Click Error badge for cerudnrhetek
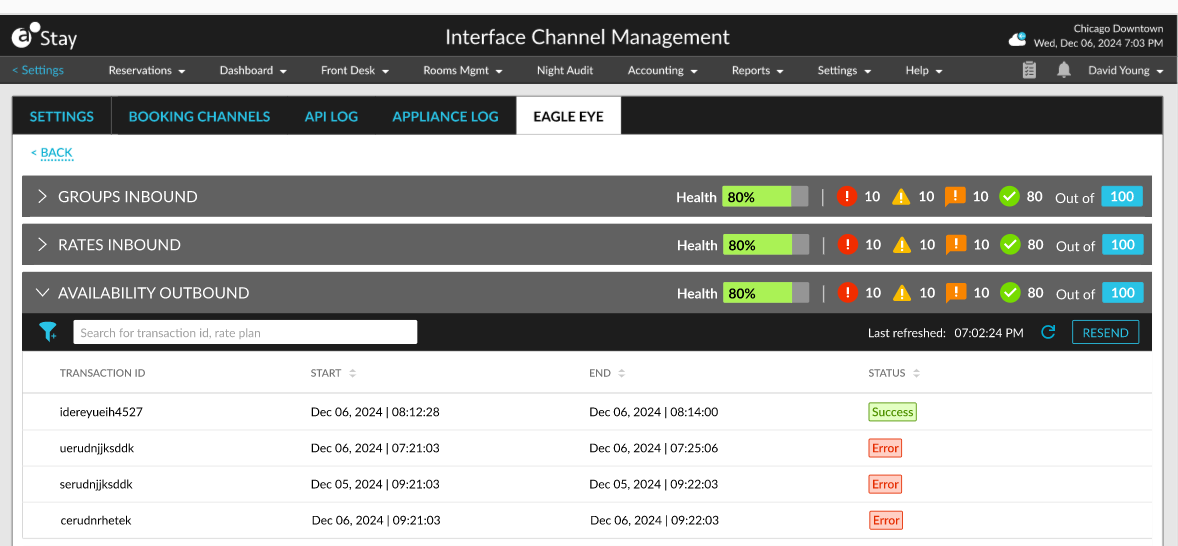 tap(886, 520)
